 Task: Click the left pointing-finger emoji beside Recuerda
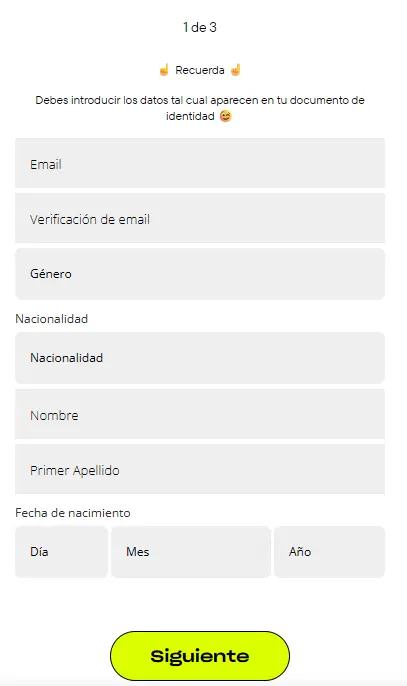(164, 70)
